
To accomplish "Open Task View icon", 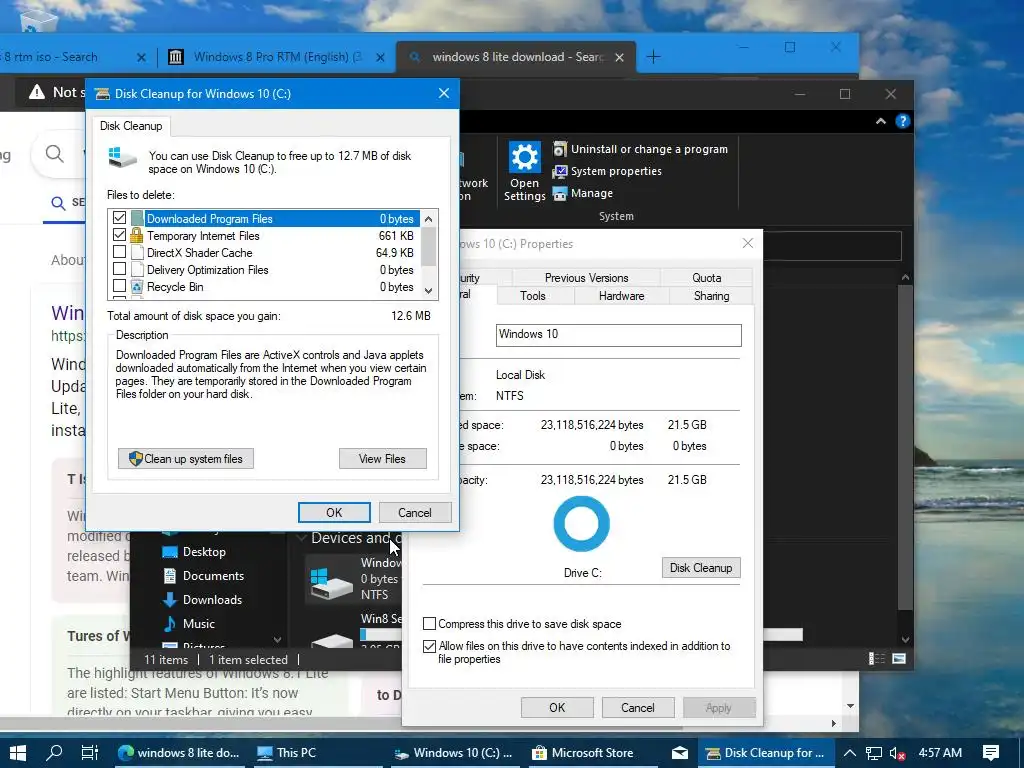I will coord(89,752).
